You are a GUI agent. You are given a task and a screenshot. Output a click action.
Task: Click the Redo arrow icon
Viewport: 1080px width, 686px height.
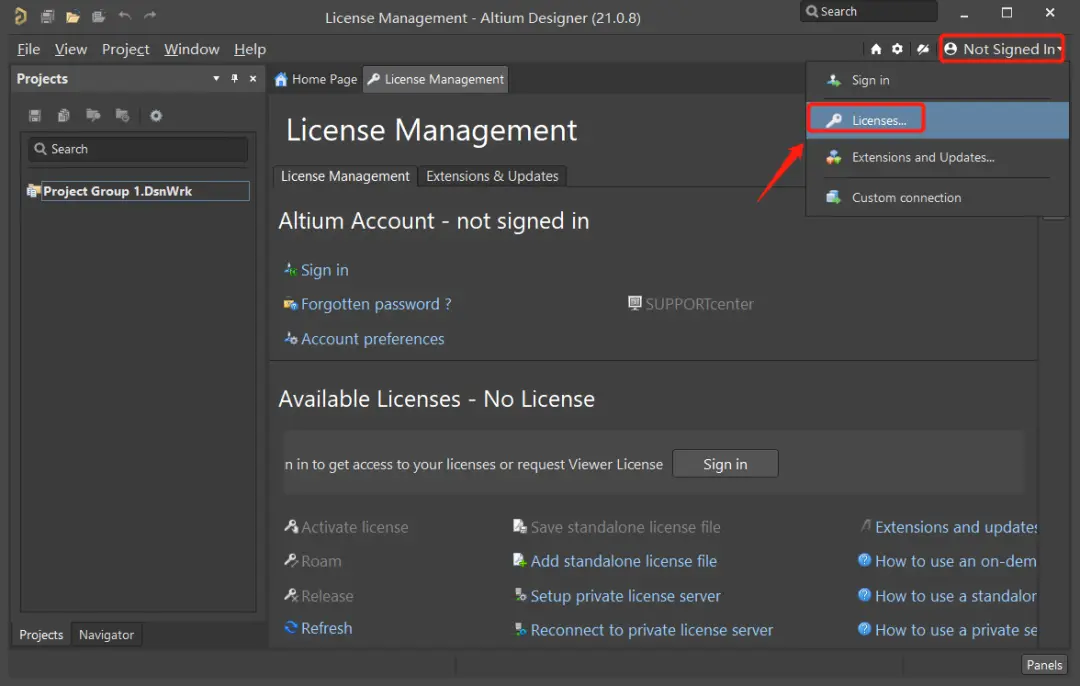click(x=150, y=16)
